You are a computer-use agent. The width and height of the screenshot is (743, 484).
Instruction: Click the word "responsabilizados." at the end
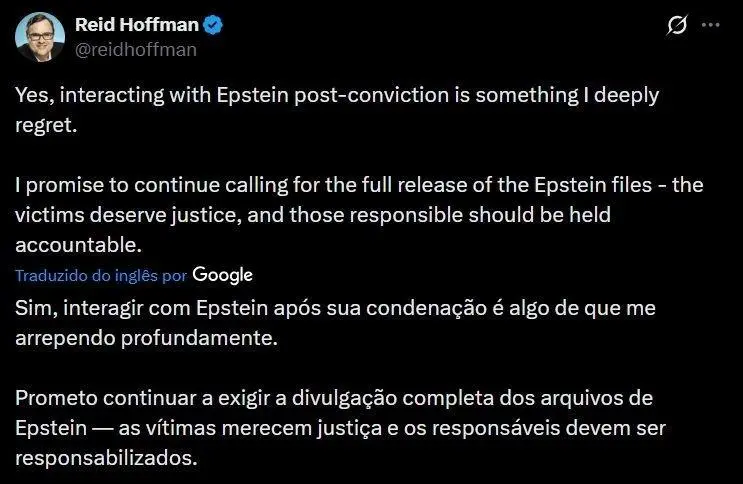tap(107, 458)
